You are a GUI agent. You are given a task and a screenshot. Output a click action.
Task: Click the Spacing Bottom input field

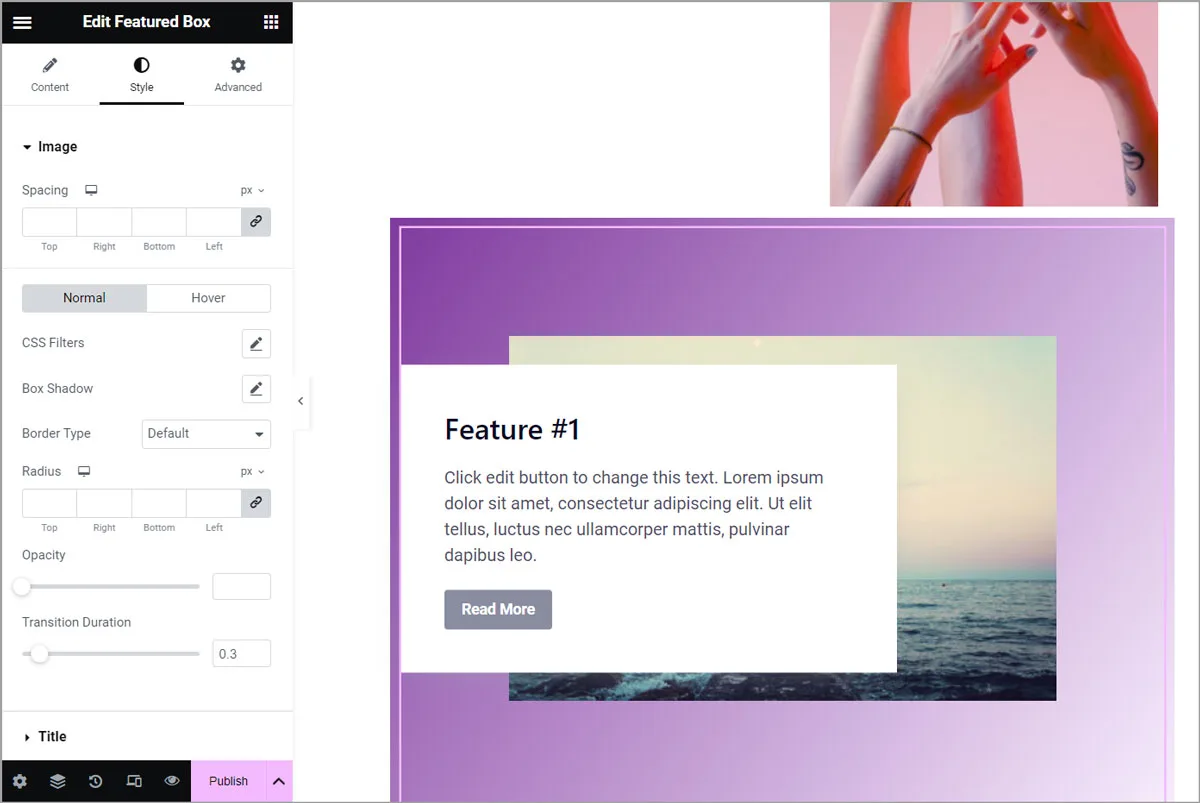[x=159, y=222]
